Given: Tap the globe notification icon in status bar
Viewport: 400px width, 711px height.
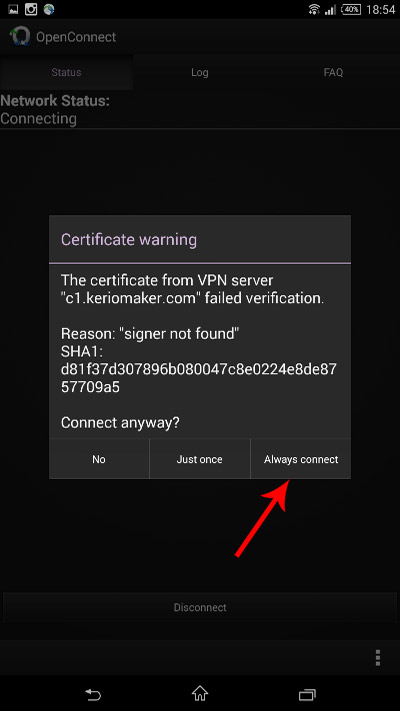Looking at the screenshot, I should (49, 9).
